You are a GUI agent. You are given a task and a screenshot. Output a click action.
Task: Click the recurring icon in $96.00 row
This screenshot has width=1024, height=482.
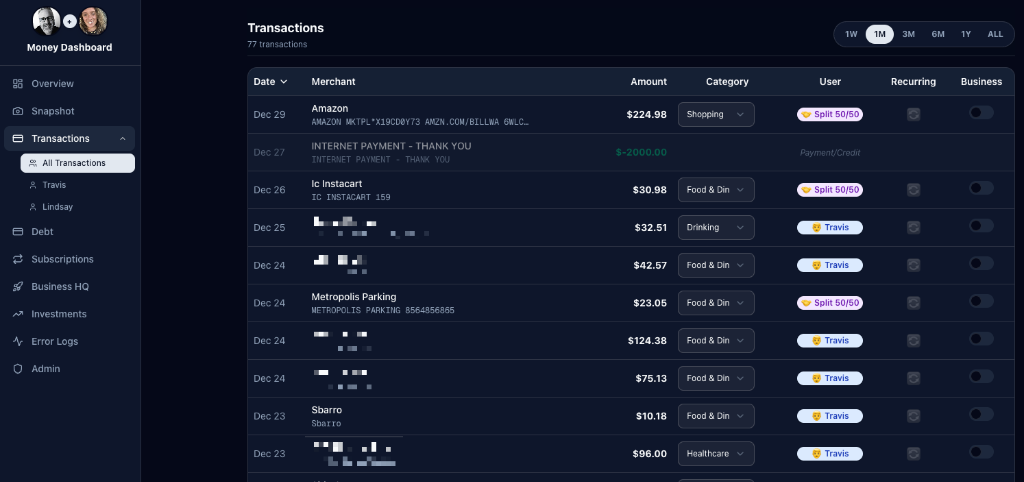coord(914,453)
